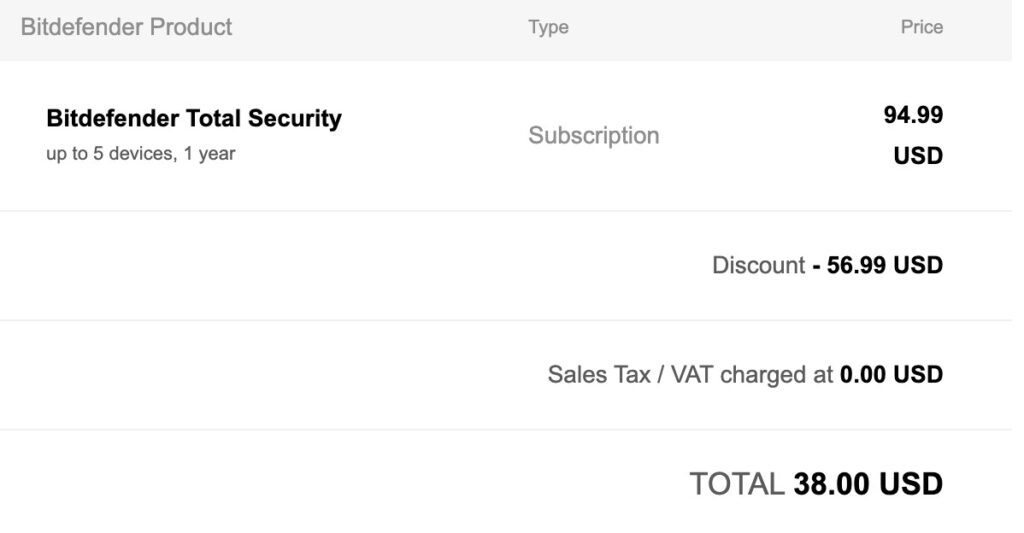Screen dimensions: 1024x533
Task: Click "up to 5 devices" in product description
Action: 110,154
